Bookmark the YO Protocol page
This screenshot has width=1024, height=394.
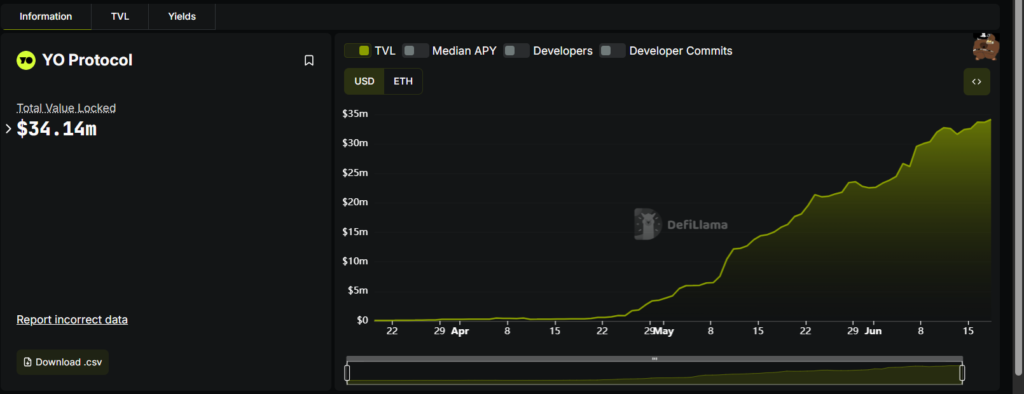pos(309,60)
